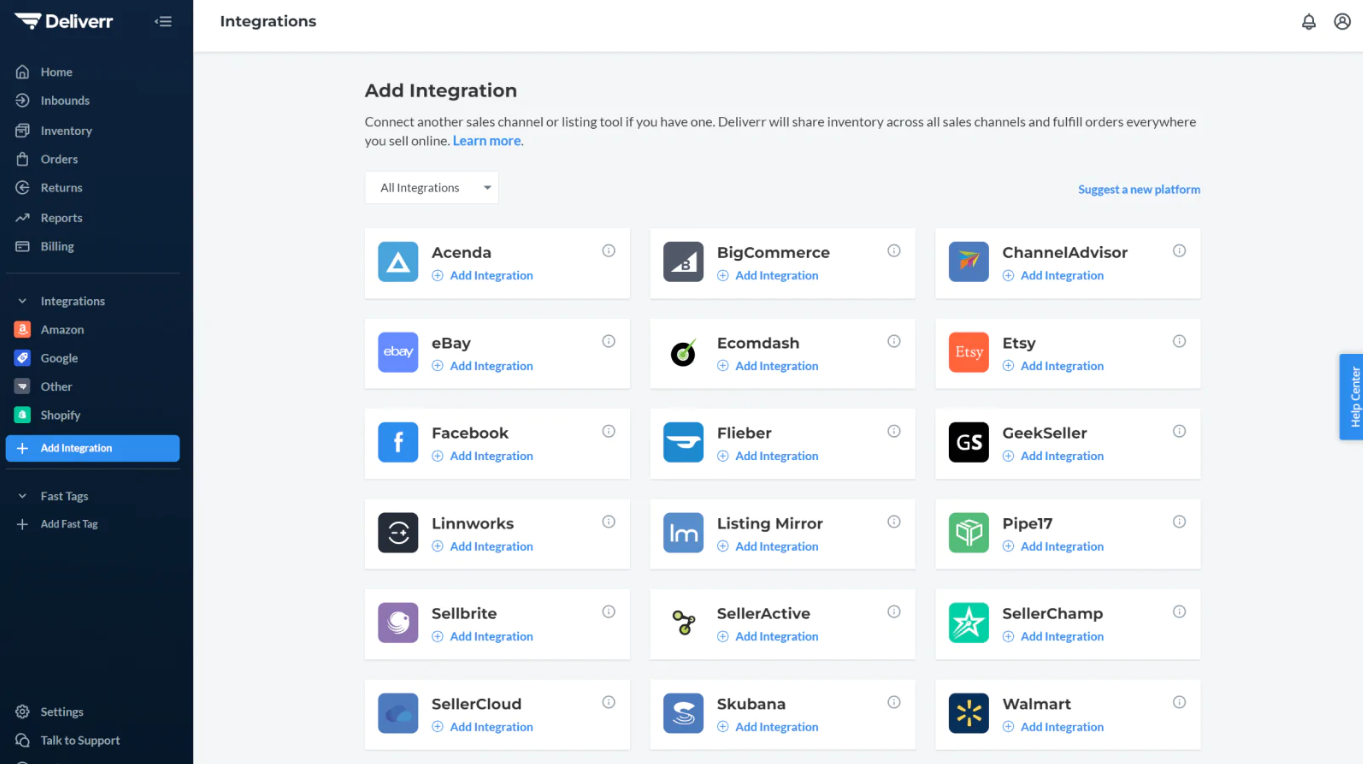Click Suggest a new platform link
1363x764 pixels.
[x=1139, y=189]
